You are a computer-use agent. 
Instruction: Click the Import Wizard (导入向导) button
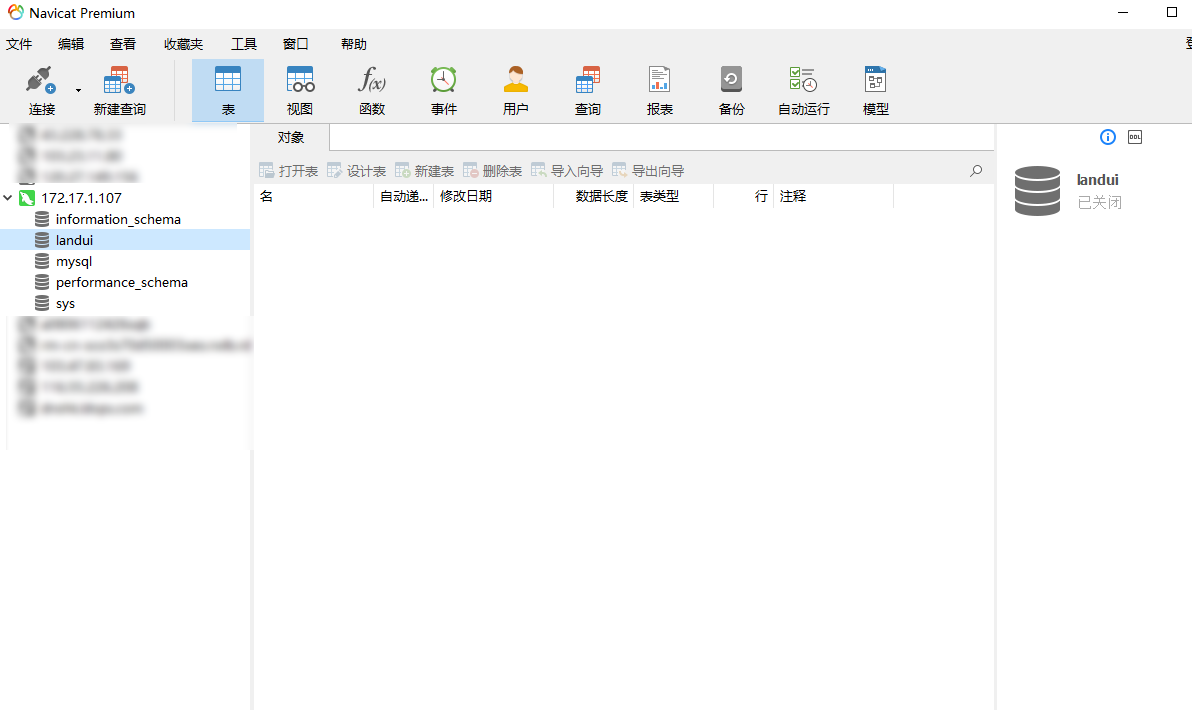[567, 171]
